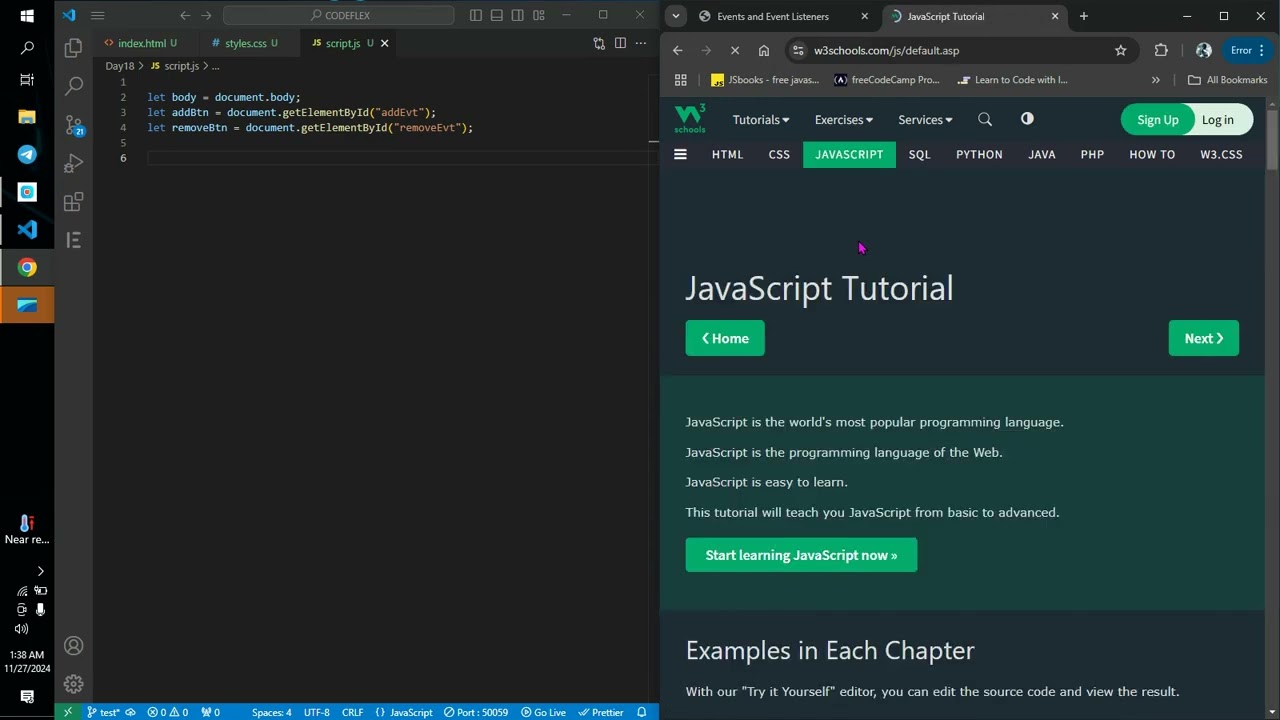Click the Customize Layout icon in VS Code
The width and height of the screenshot is (1280, 720).
point(539,15)
